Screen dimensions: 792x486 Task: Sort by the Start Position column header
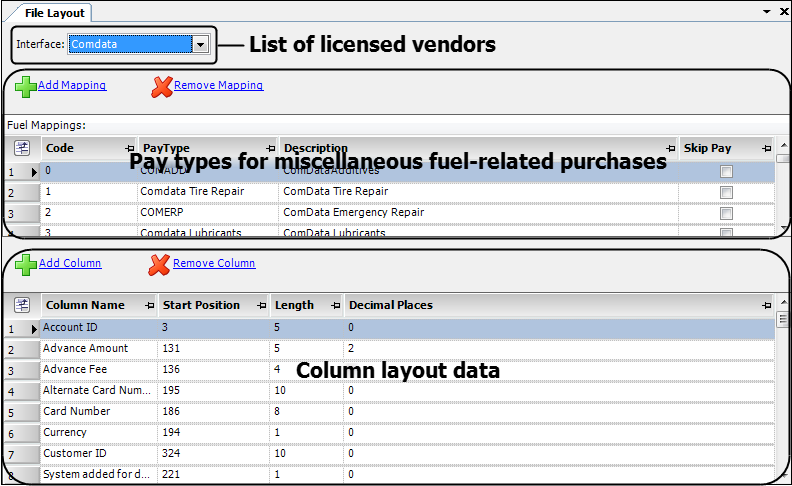pyautogui.click(x=205, y=305)
